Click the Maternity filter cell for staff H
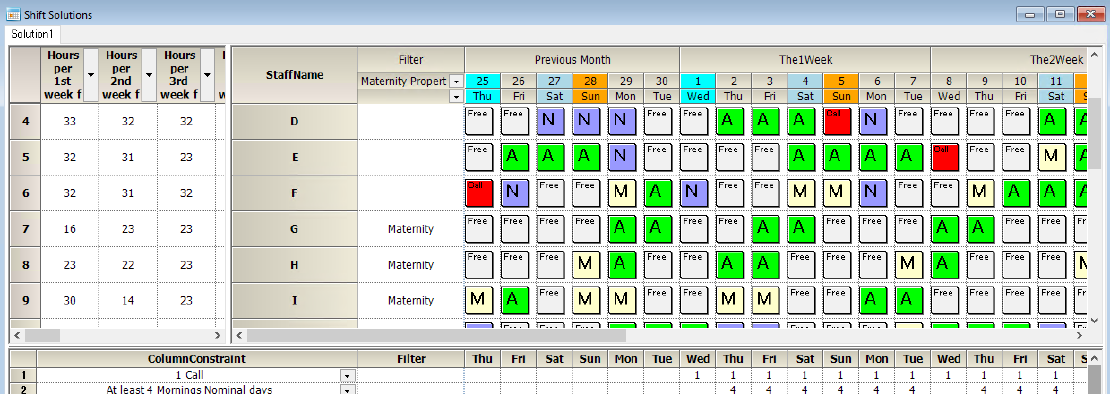This screenshot has height=394, width=1110. [x=411, y=265]
